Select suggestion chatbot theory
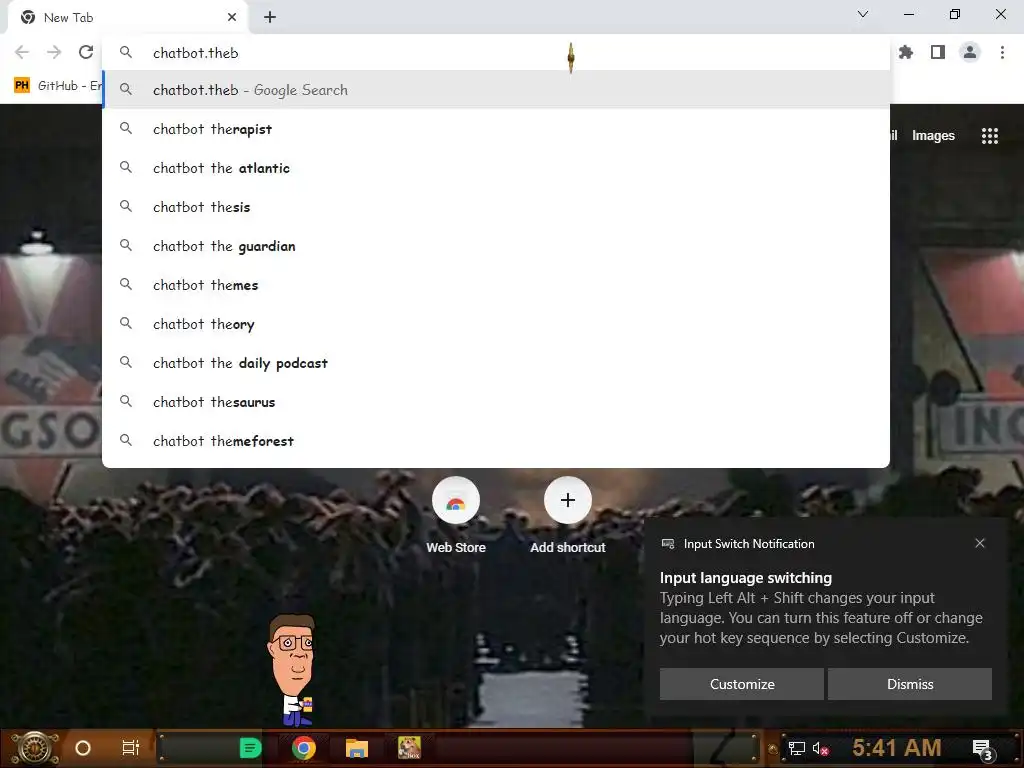The image size is (1024, 768). [496, 324]
